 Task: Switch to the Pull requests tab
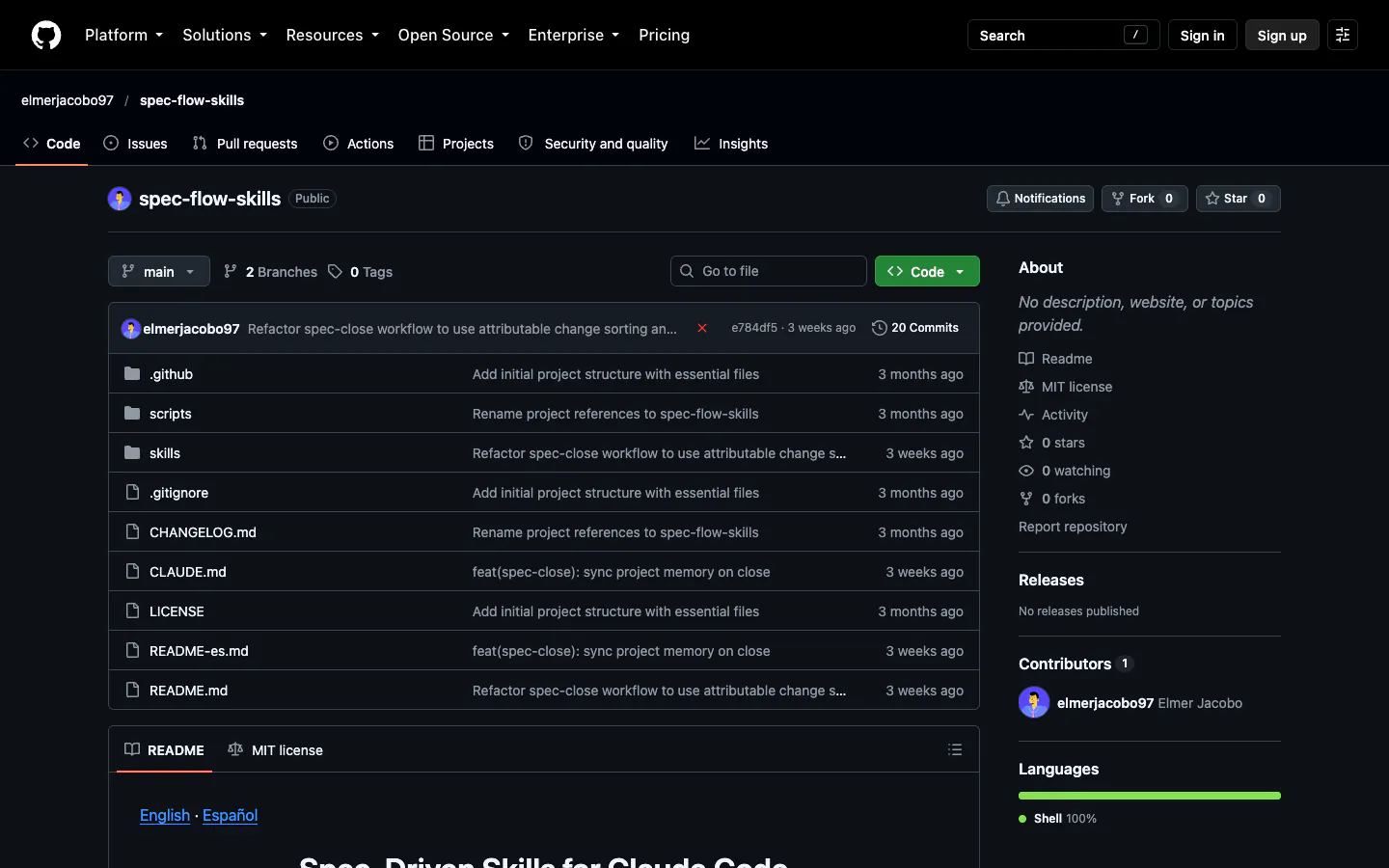(245, 144)
